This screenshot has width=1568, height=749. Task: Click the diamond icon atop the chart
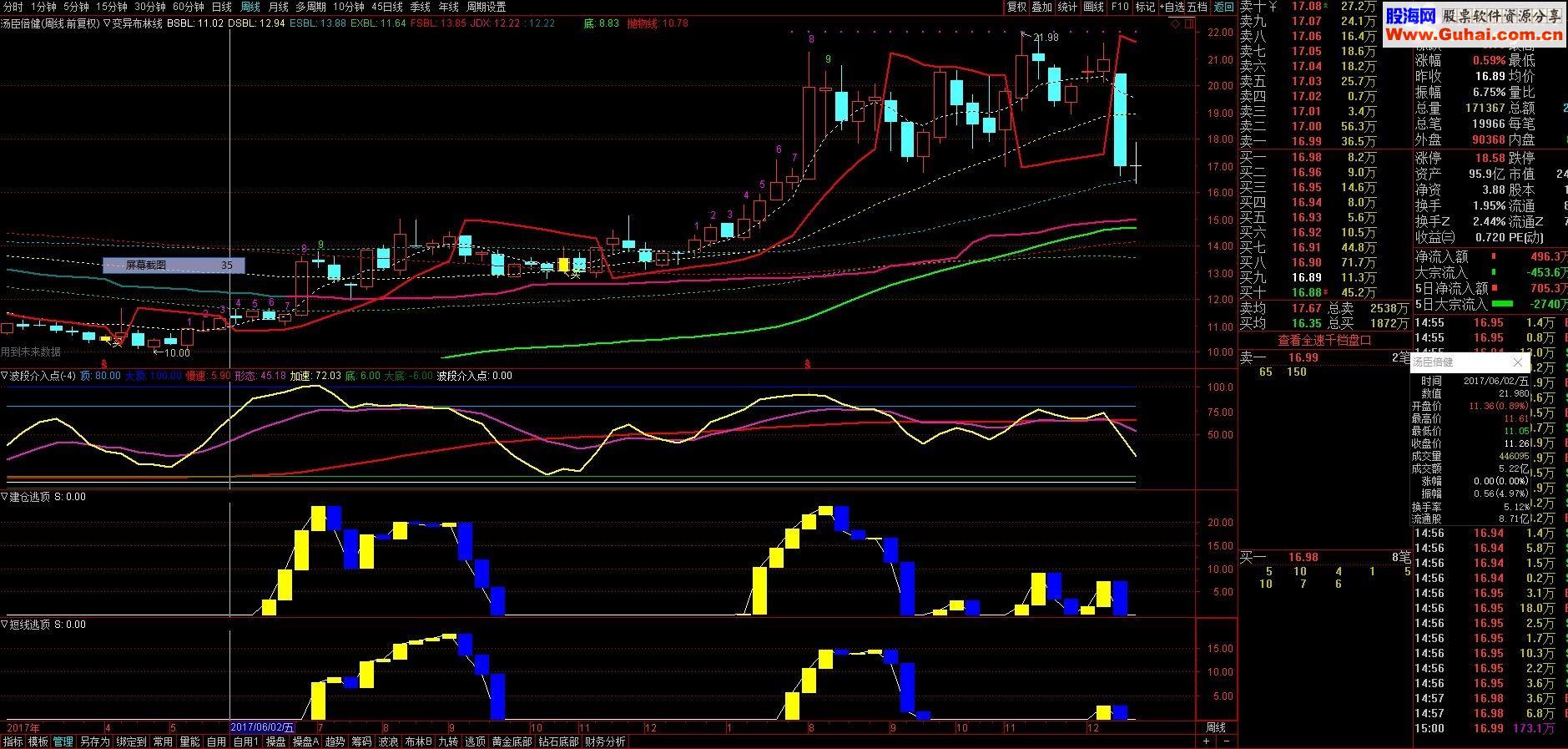click(1176, 24)
